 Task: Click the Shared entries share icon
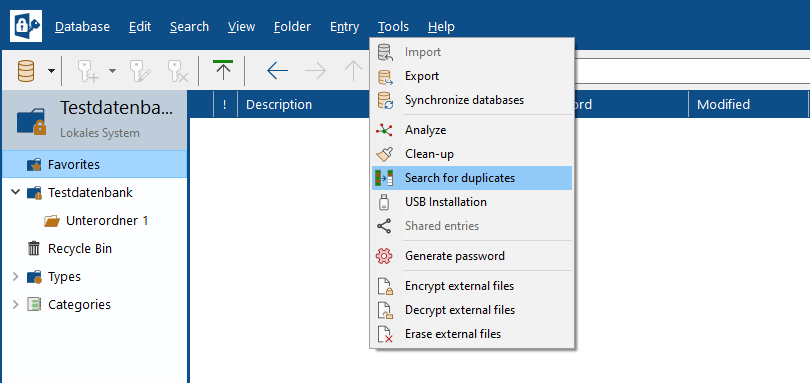point(384,226)
